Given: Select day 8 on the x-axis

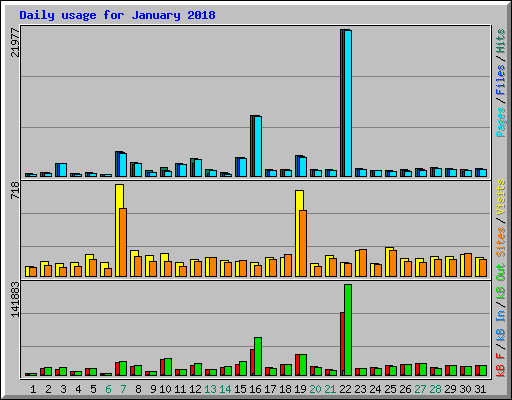Looking at the screenshot, I should click(x=138, y=389).
